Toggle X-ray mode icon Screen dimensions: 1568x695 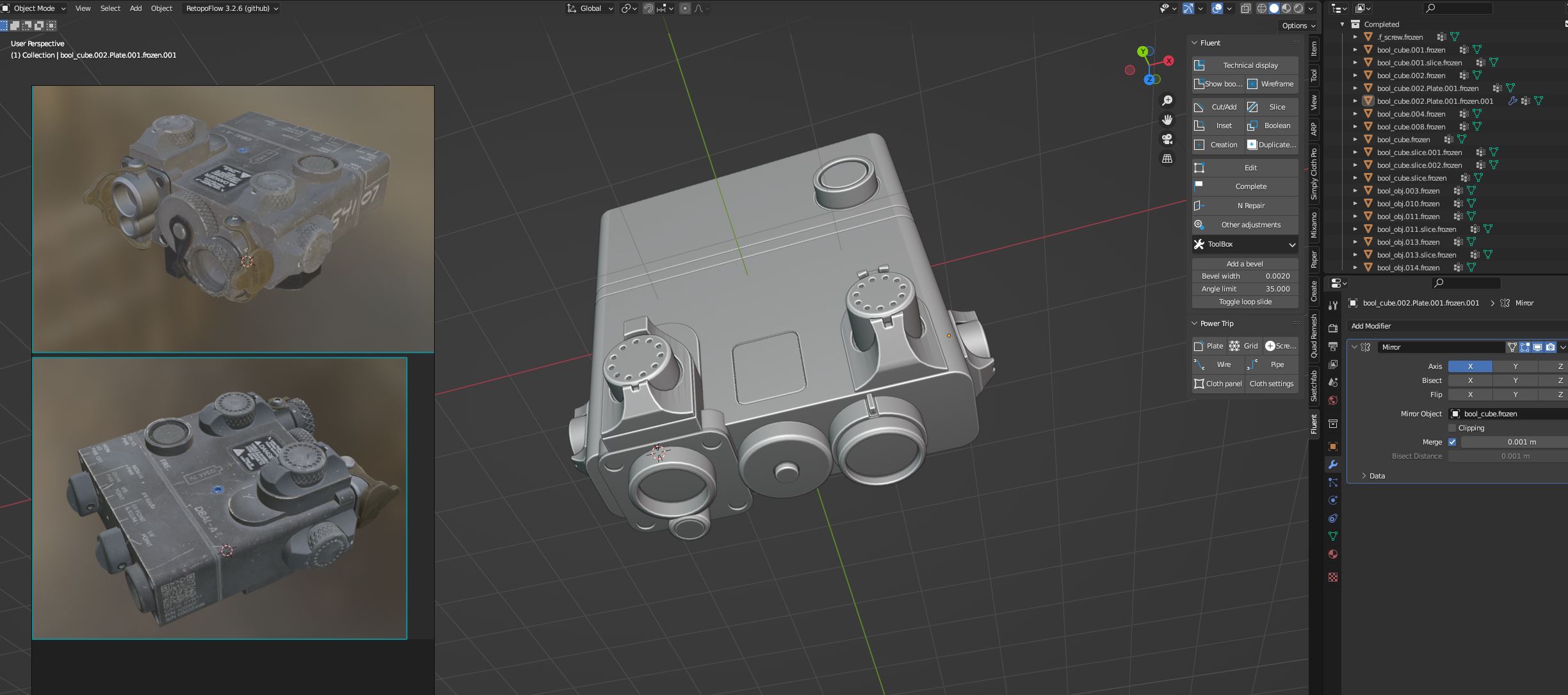pos(1246,8)
